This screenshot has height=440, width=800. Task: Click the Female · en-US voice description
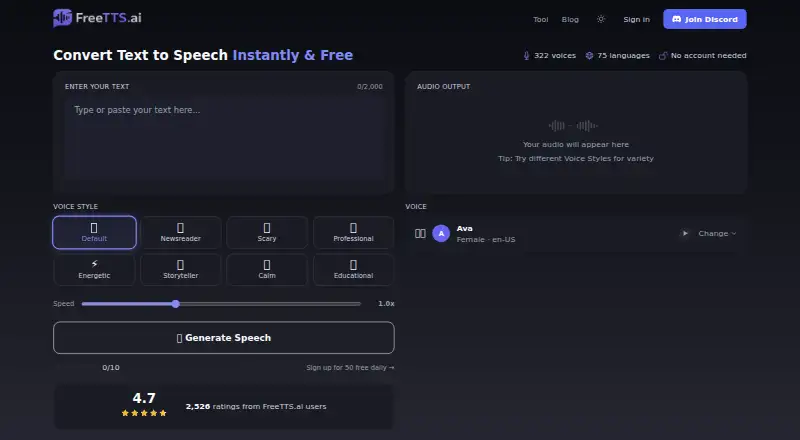coord(486,239)
